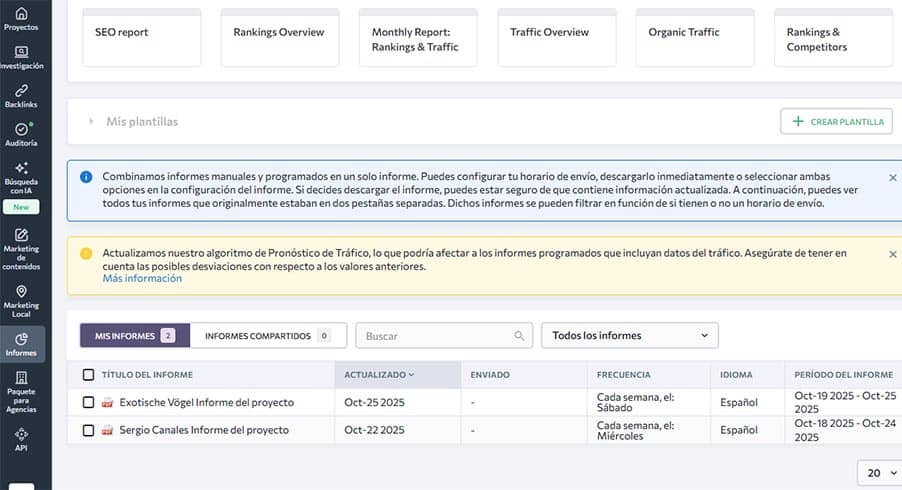Open the Todos los informes filter dropdown
Viewport: 902px width, 490px height.
(x=629, y=336)
